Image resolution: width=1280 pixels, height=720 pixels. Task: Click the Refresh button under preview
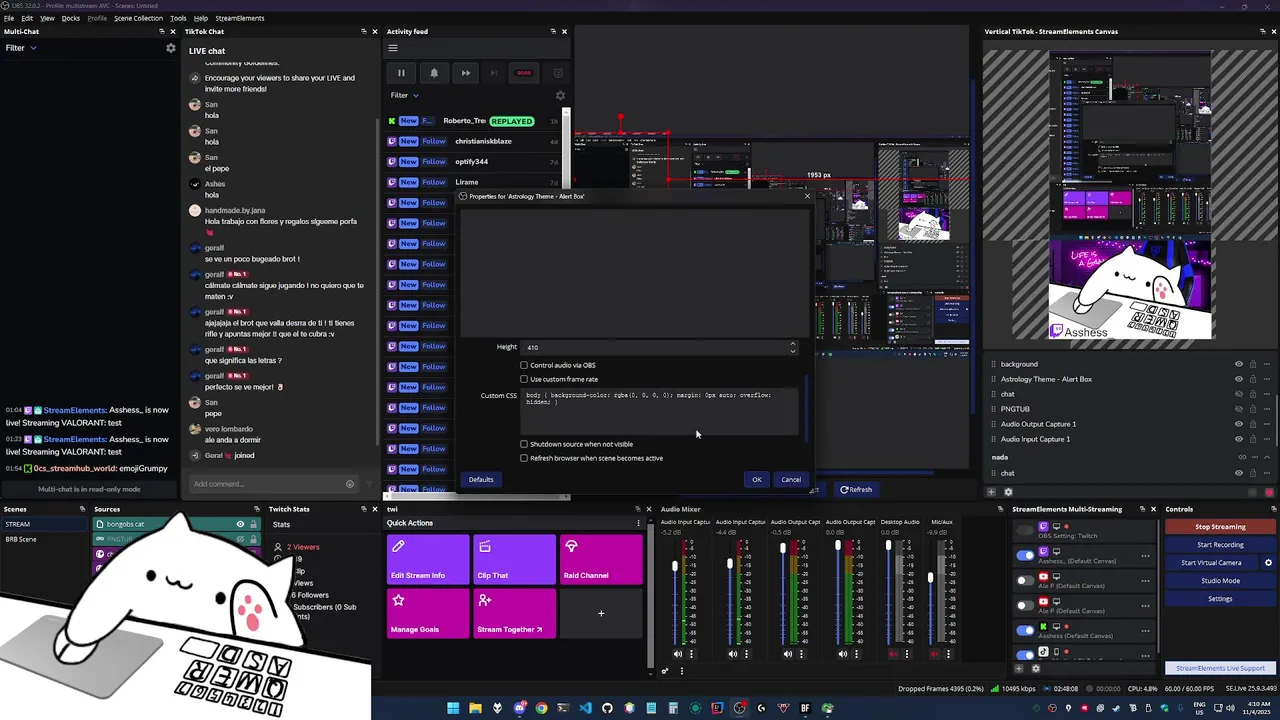click(856, 490)
